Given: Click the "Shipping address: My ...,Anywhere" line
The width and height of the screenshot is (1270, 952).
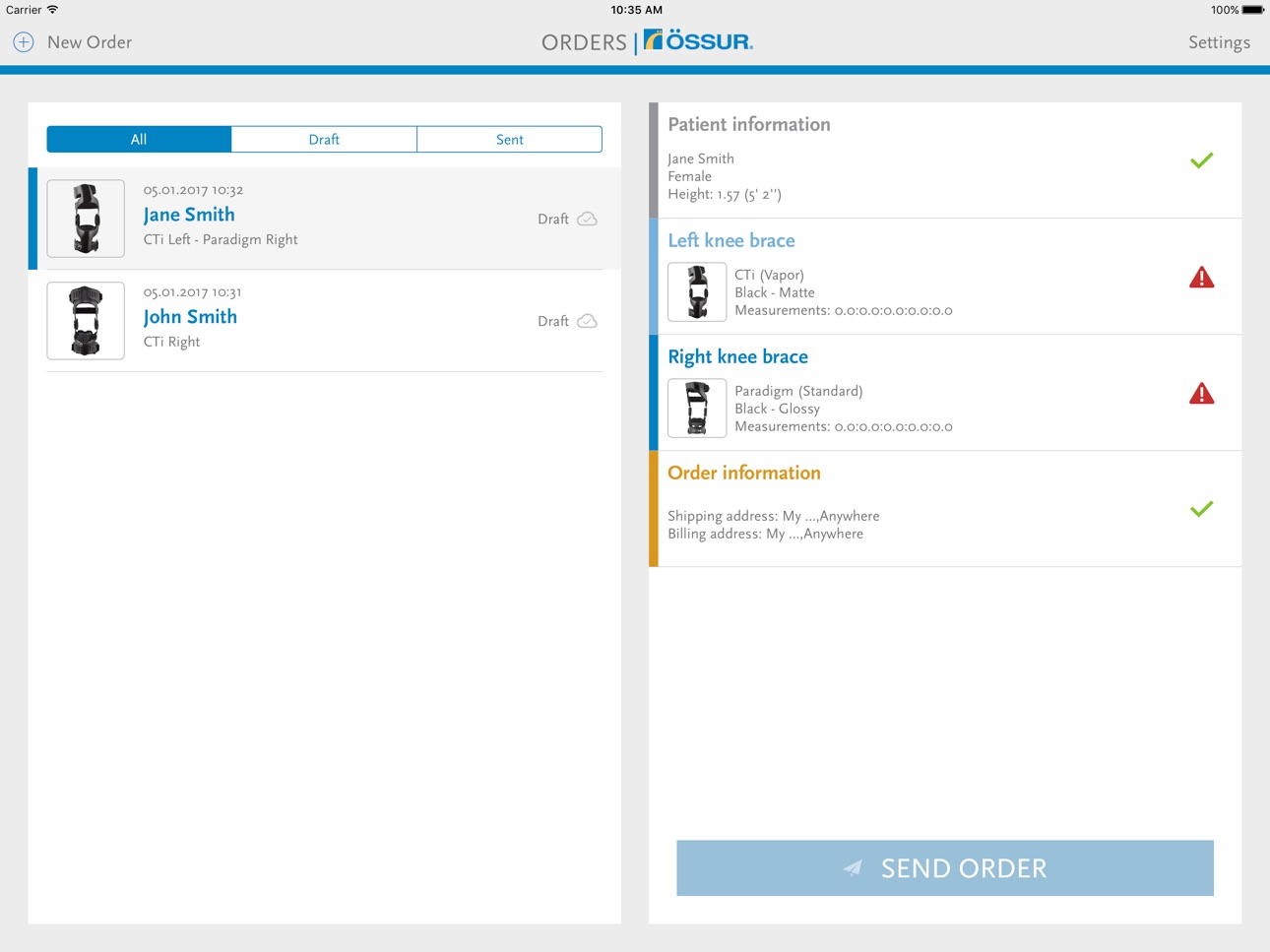Looking at the screenshot, I should [x=774, y=516].
